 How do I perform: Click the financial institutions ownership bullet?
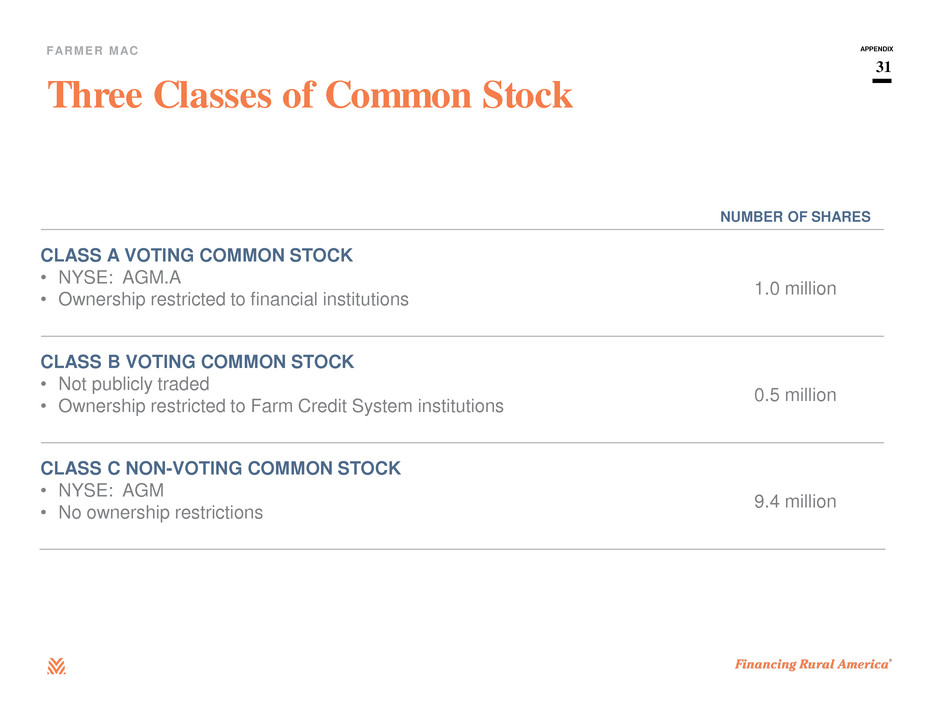(x=233, y=299)
